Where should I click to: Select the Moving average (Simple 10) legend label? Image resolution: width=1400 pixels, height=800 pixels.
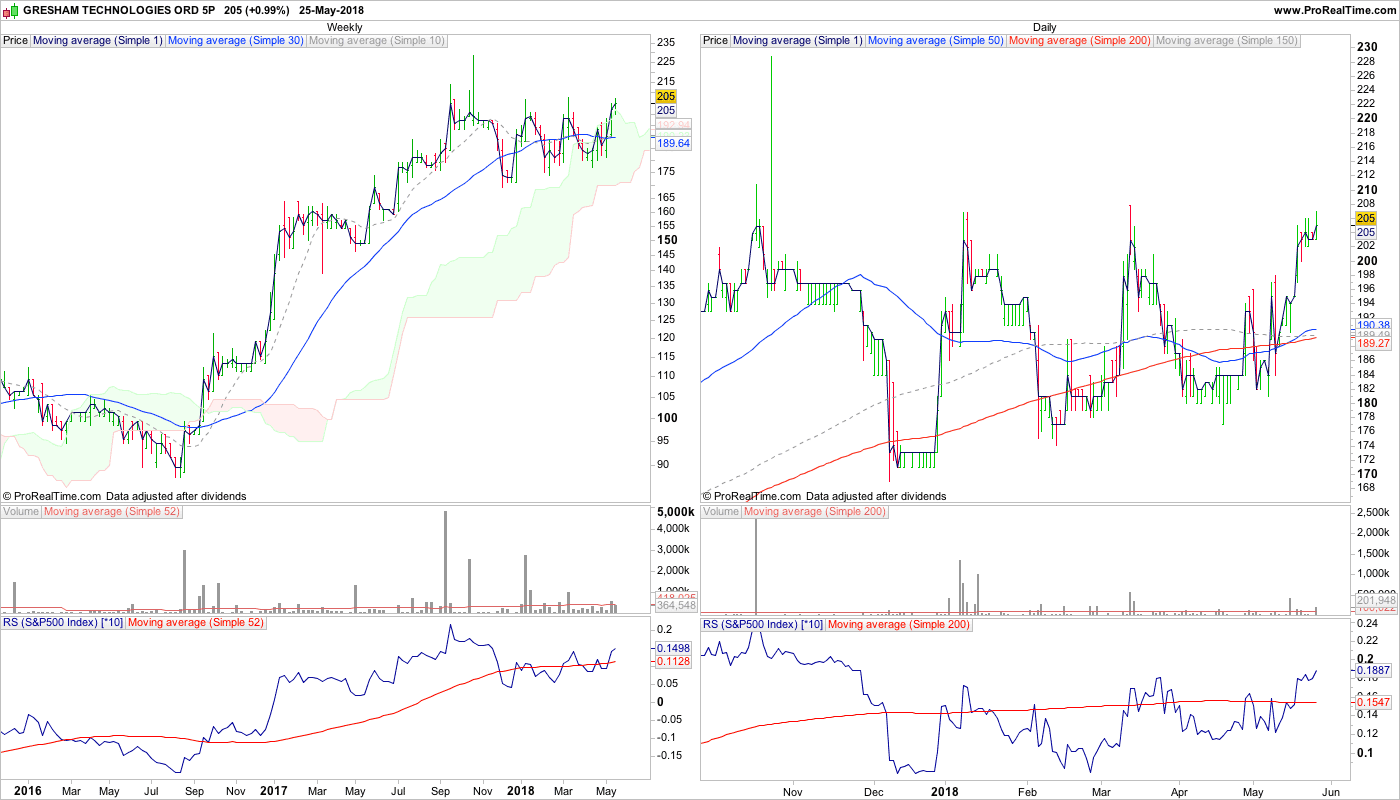tap(377, 41)
